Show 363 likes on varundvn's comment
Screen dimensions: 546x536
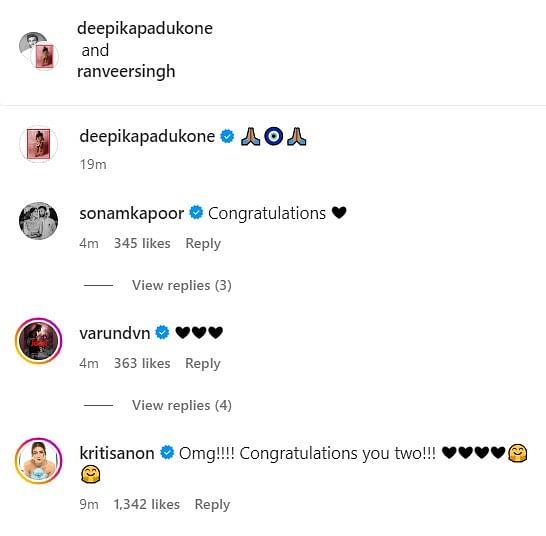tap(142, 363)
